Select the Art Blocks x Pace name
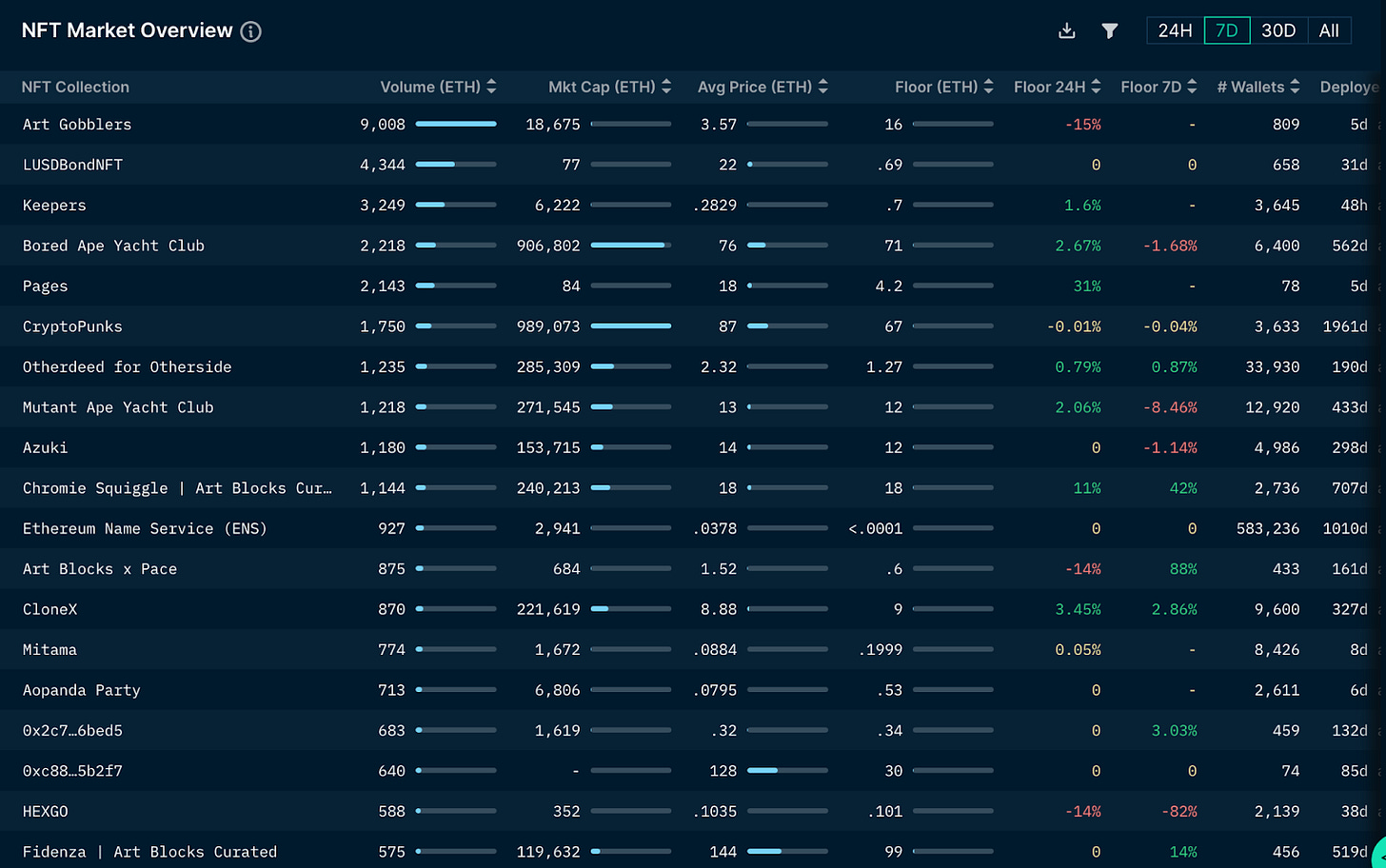 [100, 569]
